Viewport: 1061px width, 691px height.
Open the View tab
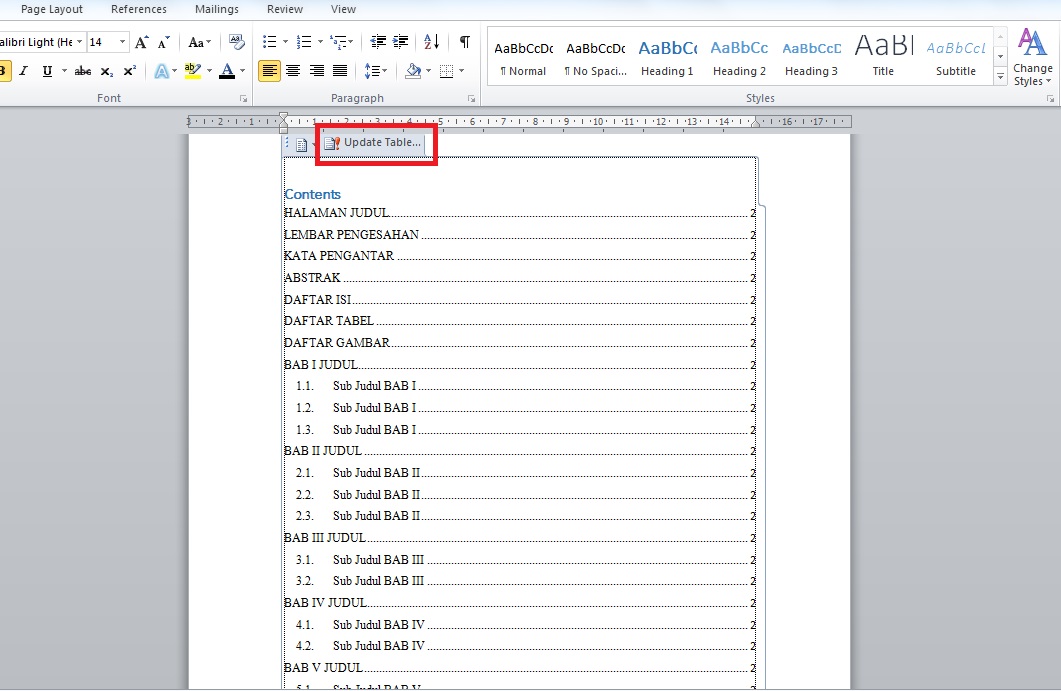pyautogui.click(x=343, y=9)
